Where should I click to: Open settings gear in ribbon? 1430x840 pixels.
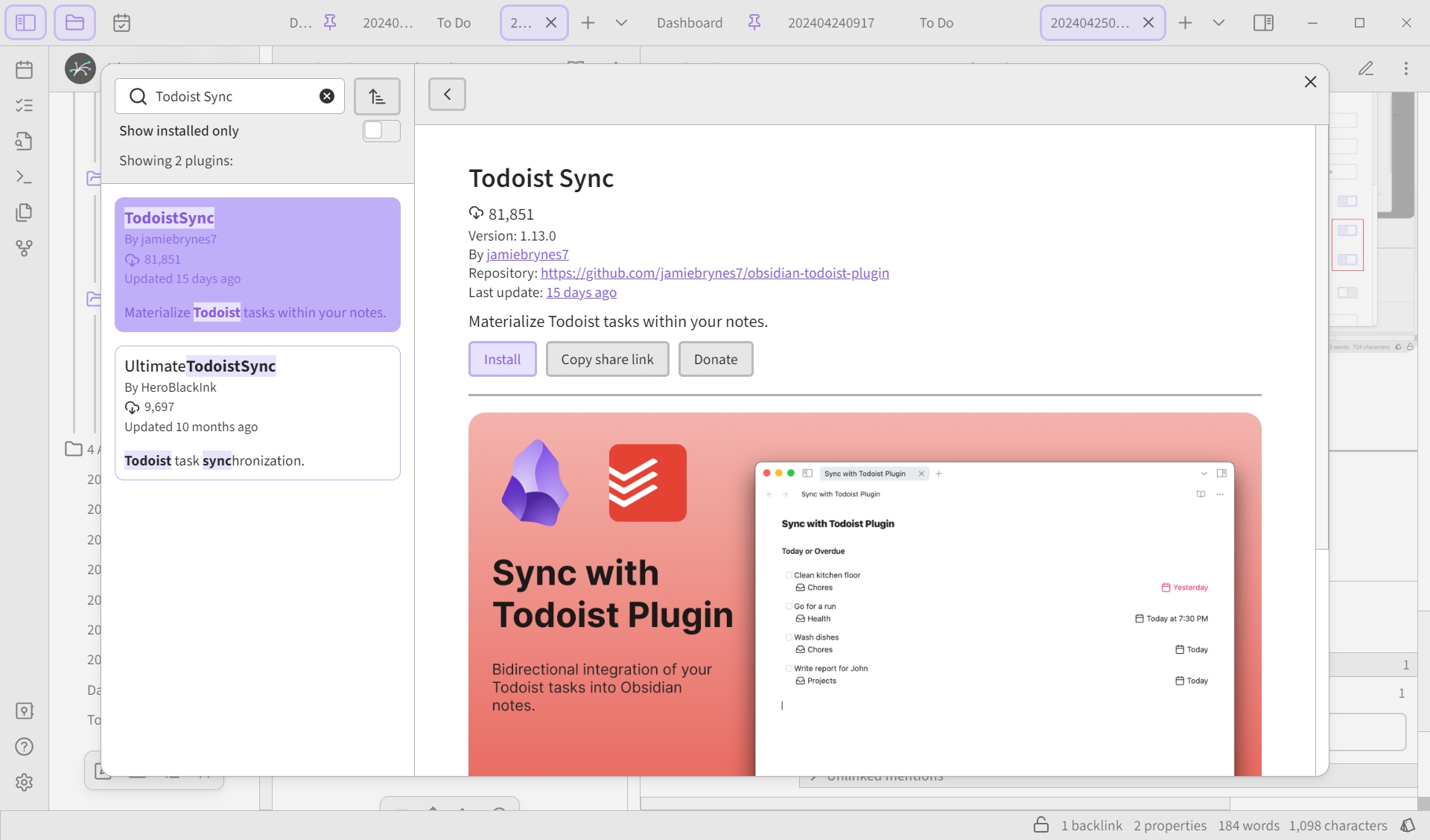point(25,782)
